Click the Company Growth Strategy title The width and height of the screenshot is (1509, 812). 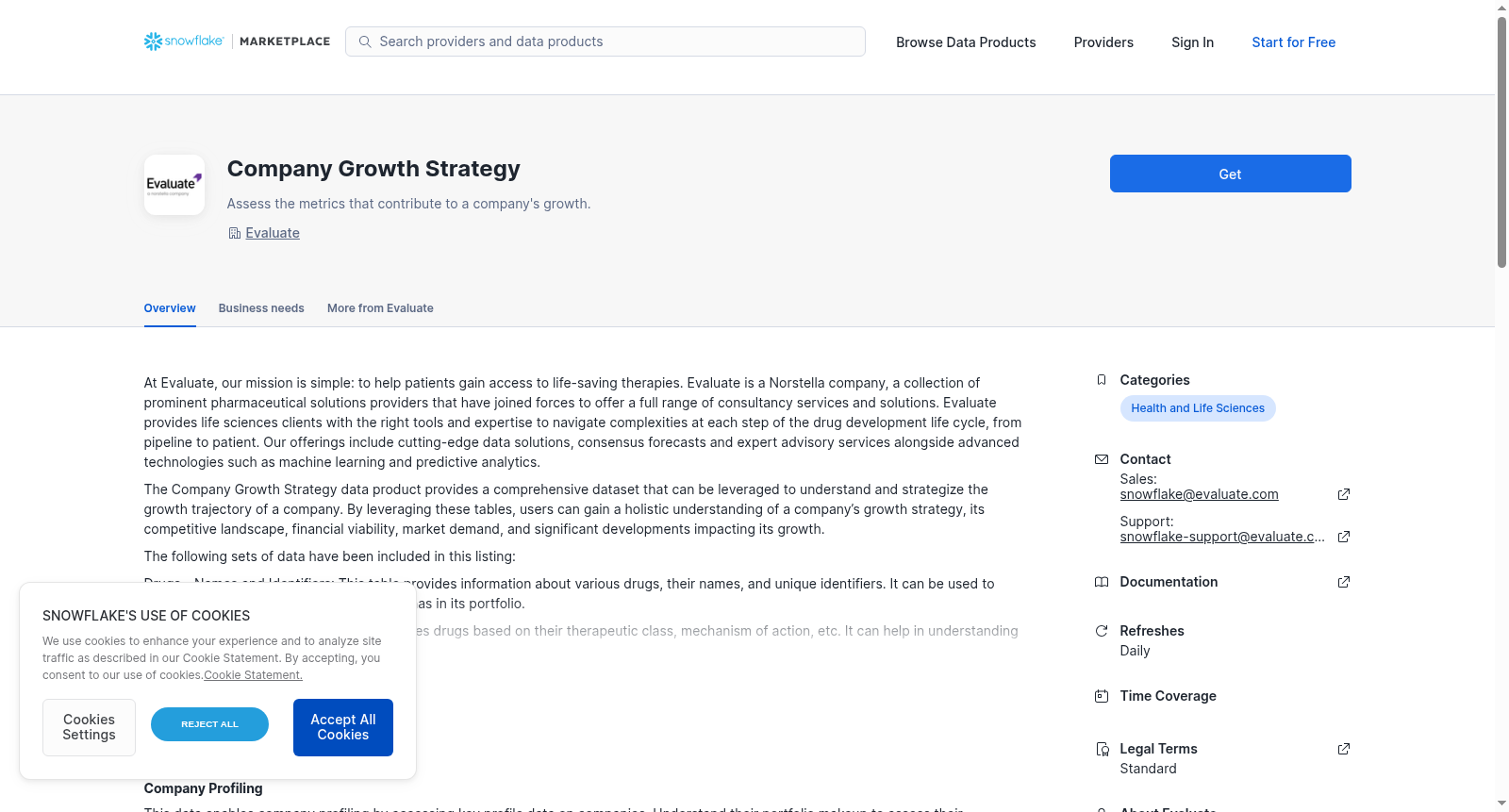(x=373, y=169)
